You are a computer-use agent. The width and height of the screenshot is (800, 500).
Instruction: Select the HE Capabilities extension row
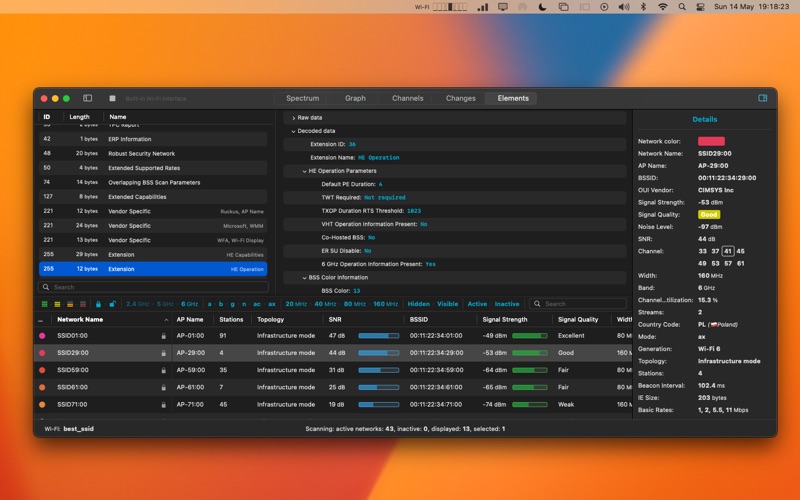pyautogui.click(x=153, y=254)
